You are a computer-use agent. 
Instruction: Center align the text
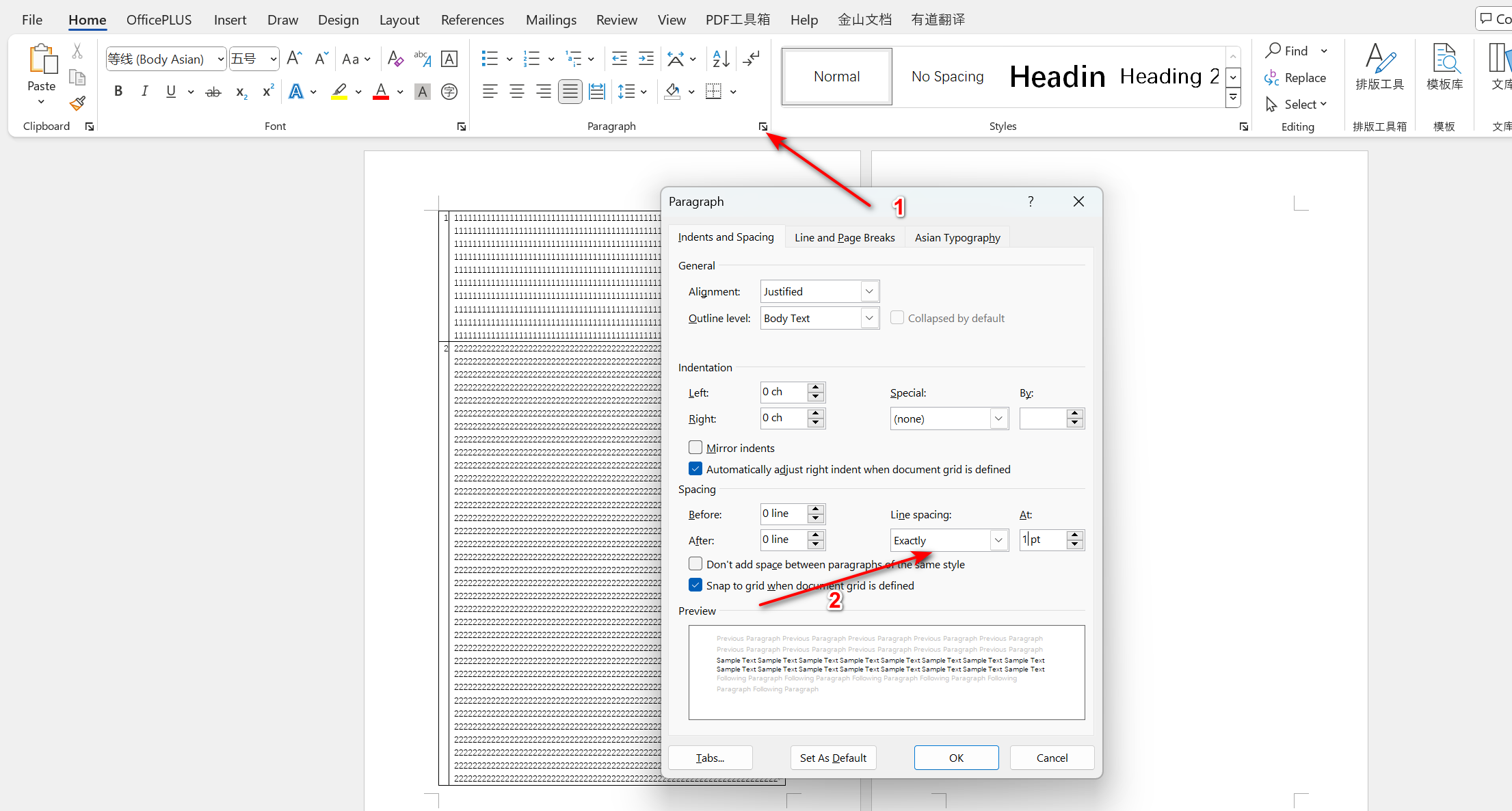[x=516, y=91]
